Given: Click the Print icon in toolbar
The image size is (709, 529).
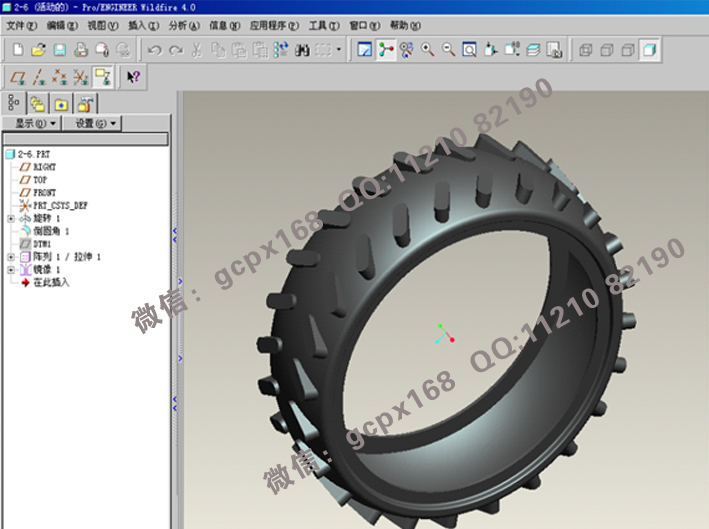Looking at the screenshot, I should (x=80, y=49).
